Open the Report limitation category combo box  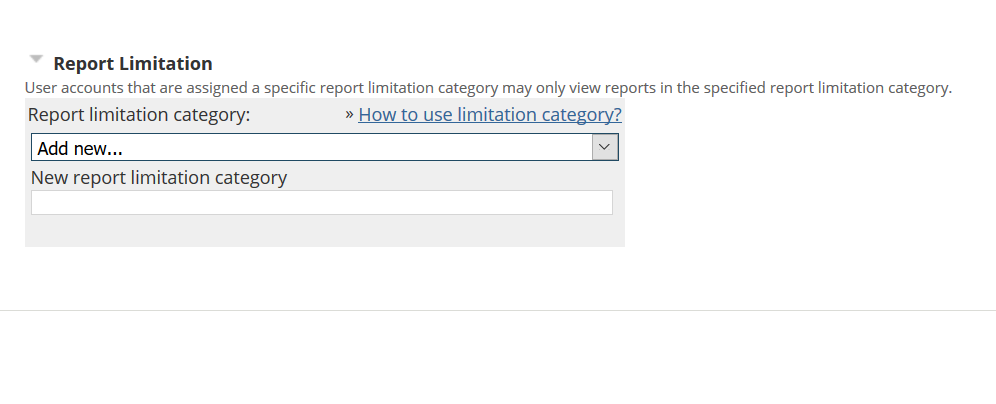(312, 148)
